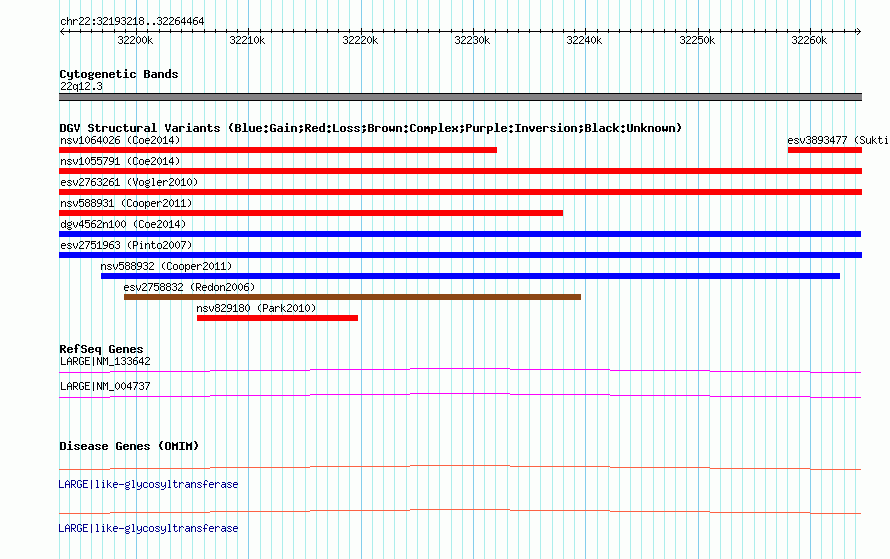Screen dimensions: 890x559
Task: Click the nsv829180 (Park2010) label
Action: click(256, 308)
